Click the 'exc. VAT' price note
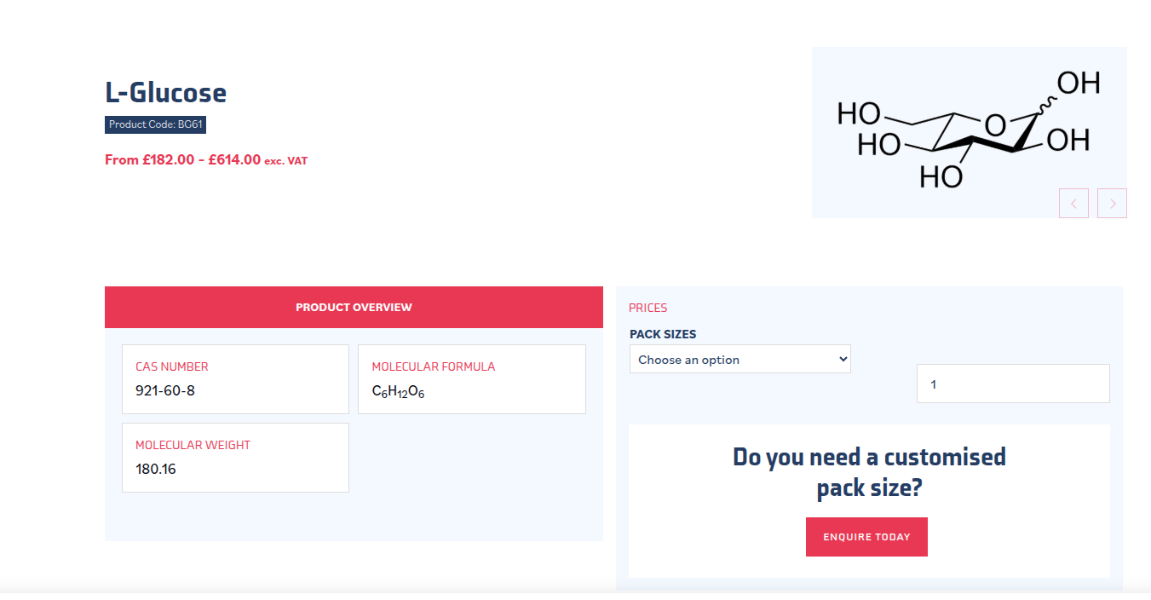Screen dimensions: 1151x600 click(286, 161)
